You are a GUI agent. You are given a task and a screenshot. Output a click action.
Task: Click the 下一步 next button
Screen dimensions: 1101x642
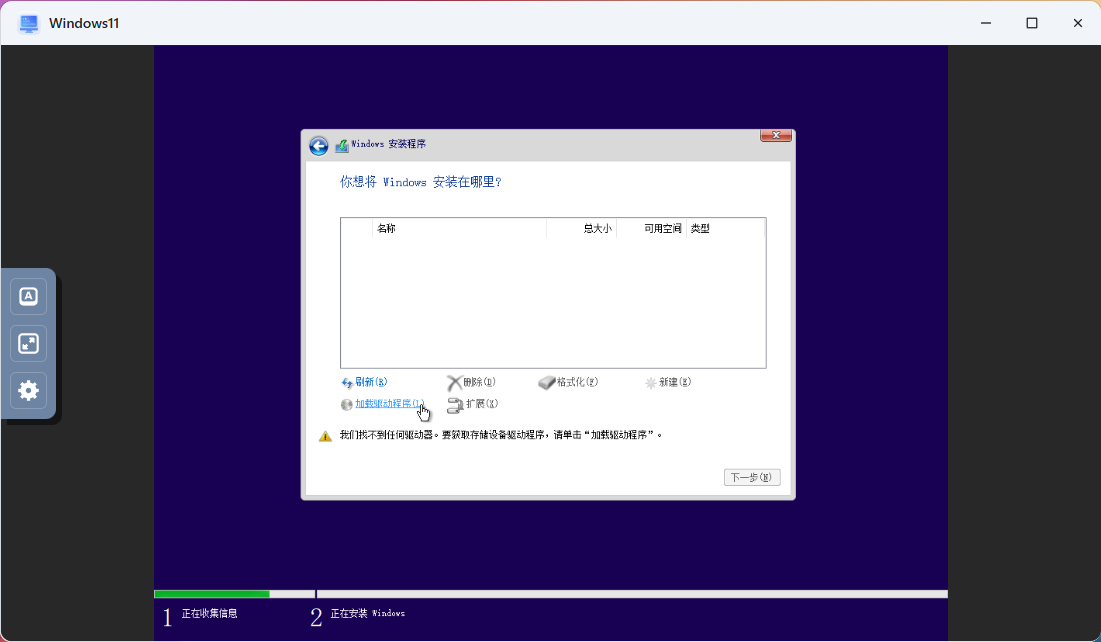752,478
